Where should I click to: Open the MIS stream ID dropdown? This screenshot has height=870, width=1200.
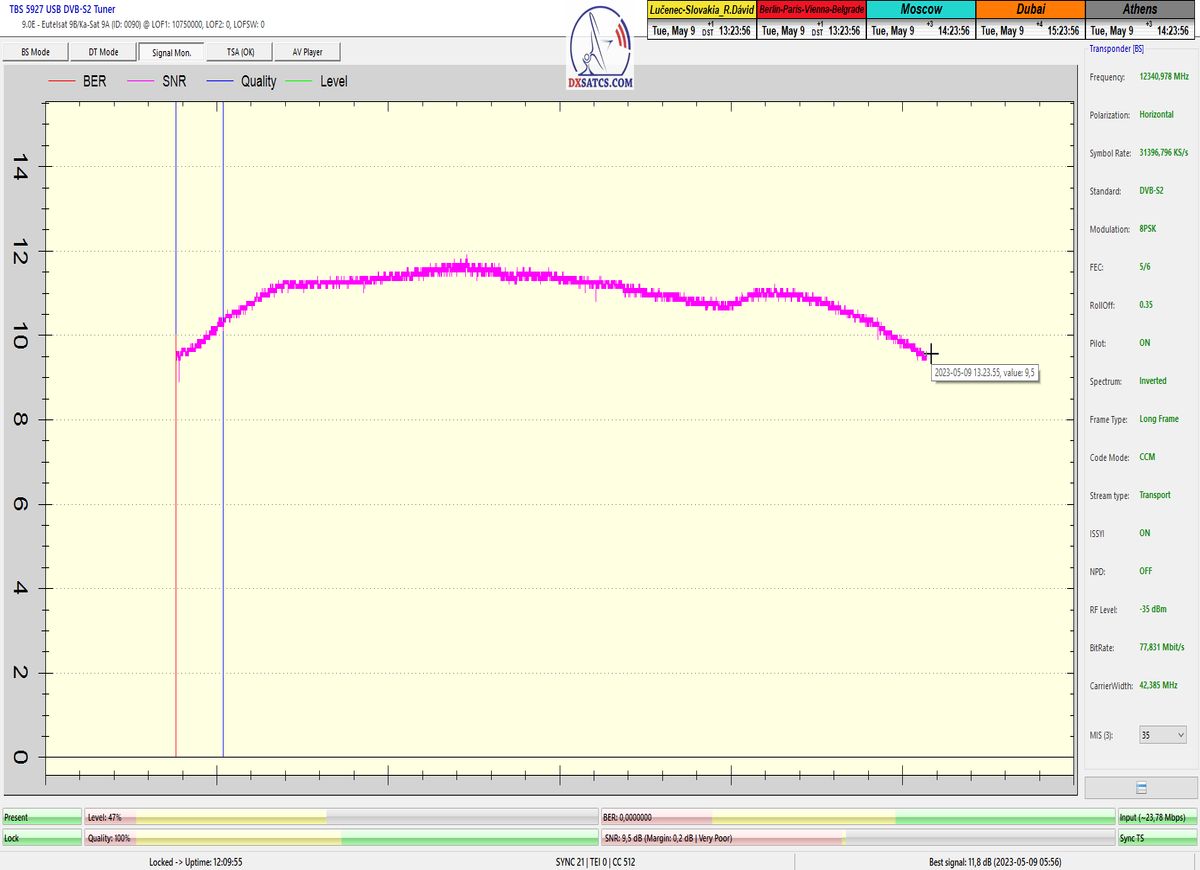pyautogui.click(x=1163, y=735)
